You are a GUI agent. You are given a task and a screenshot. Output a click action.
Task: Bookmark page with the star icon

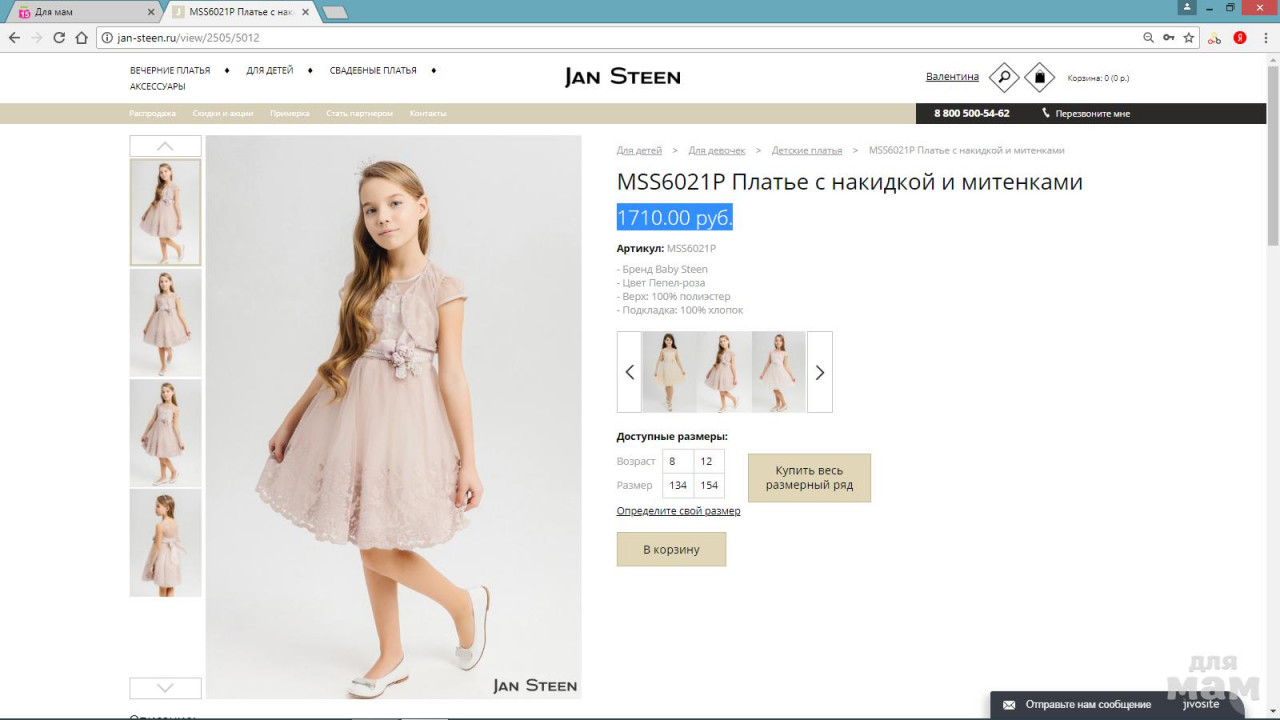(x=1189, y=38)
